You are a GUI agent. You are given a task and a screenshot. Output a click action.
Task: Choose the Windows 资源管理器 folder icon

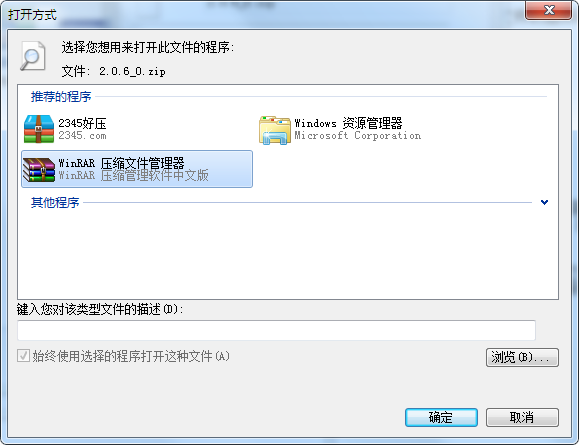click(275, 130)
